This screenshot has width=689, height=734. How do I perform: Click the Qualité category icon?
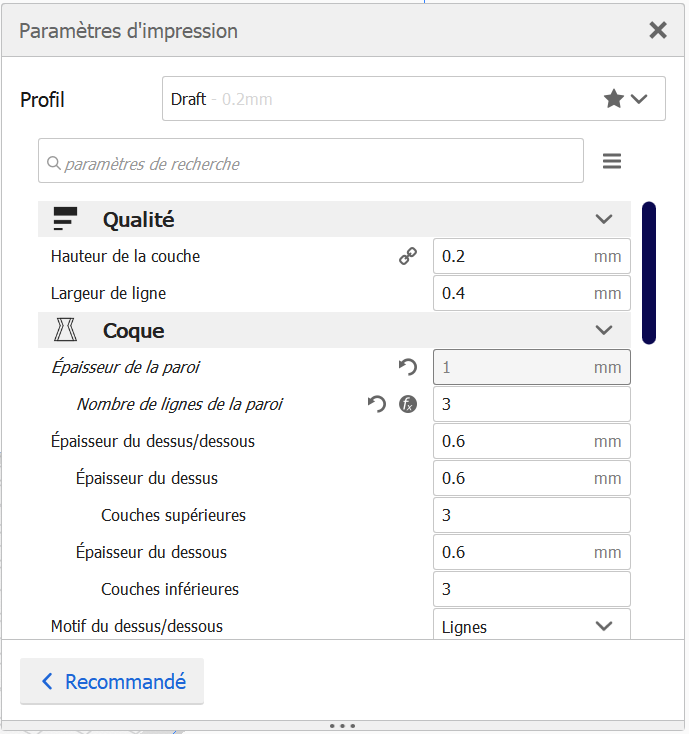pyautogui.click(x=65, y=219)
